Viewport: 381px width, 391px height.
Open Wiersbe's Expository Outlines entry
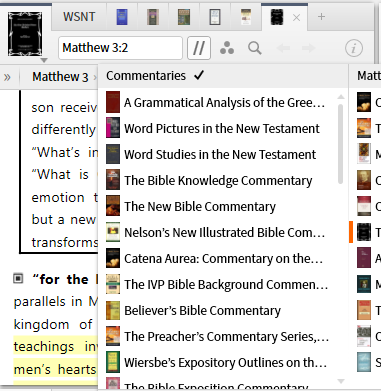[225, 363]
